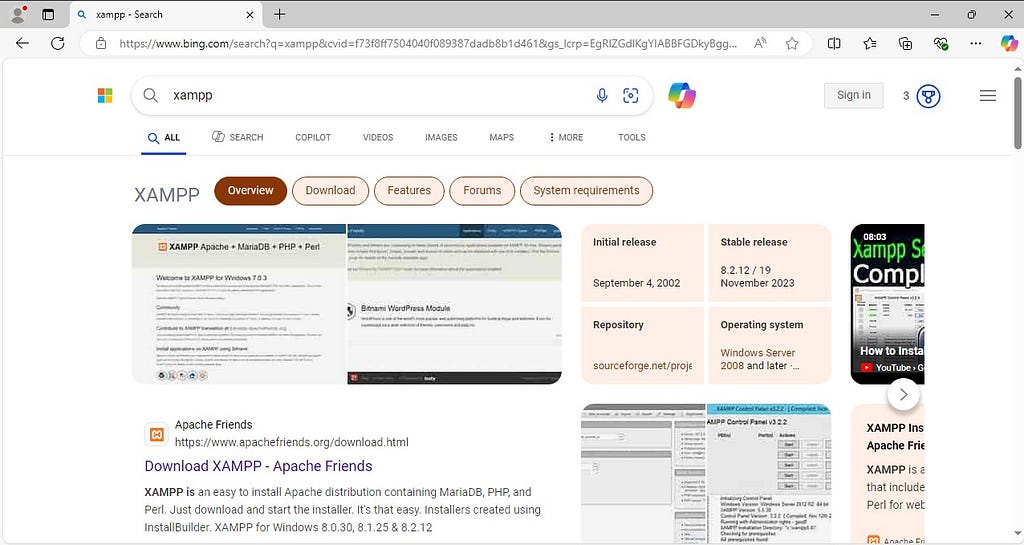Expand the MORE dropdown
This screenshot has width=1024, height=545.
coord(566,137)
